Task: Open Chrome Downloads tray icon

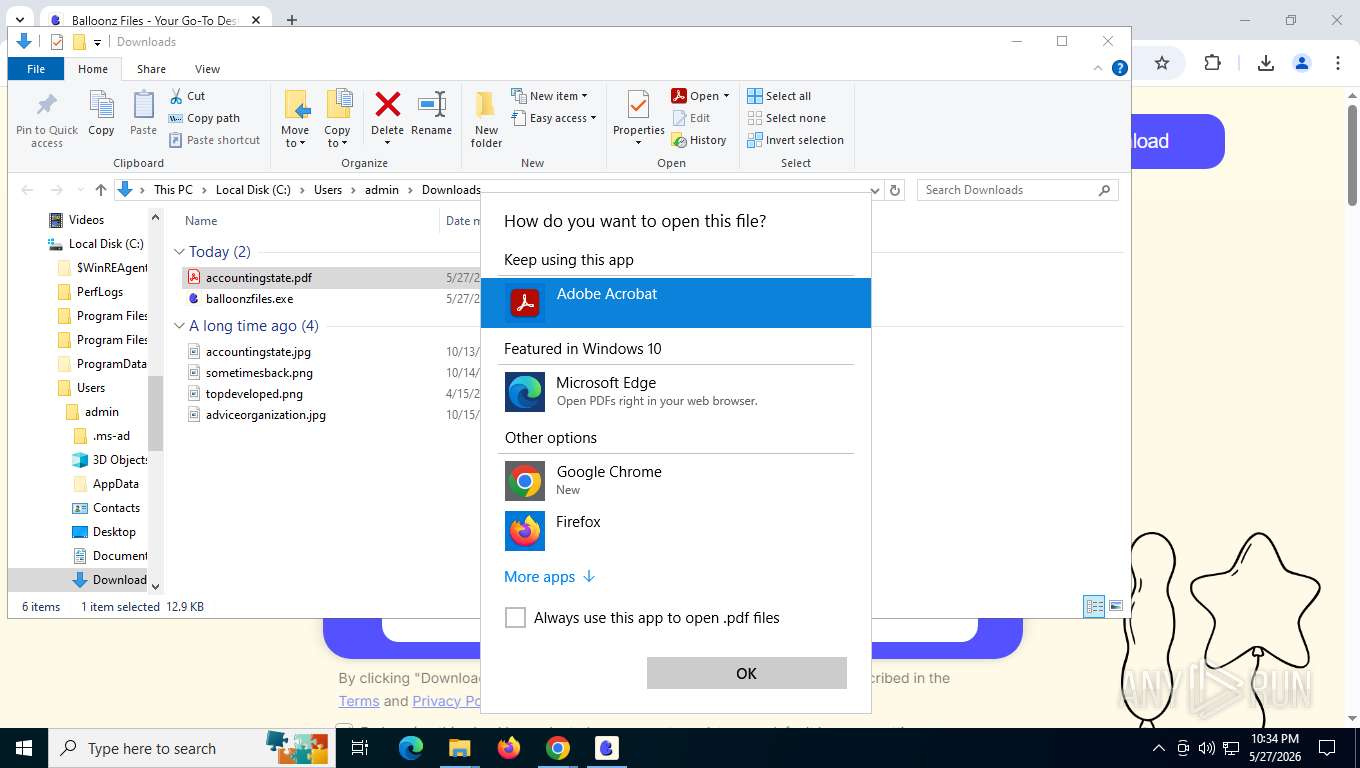Action: pyautogui.click(x=1265, y=63)
